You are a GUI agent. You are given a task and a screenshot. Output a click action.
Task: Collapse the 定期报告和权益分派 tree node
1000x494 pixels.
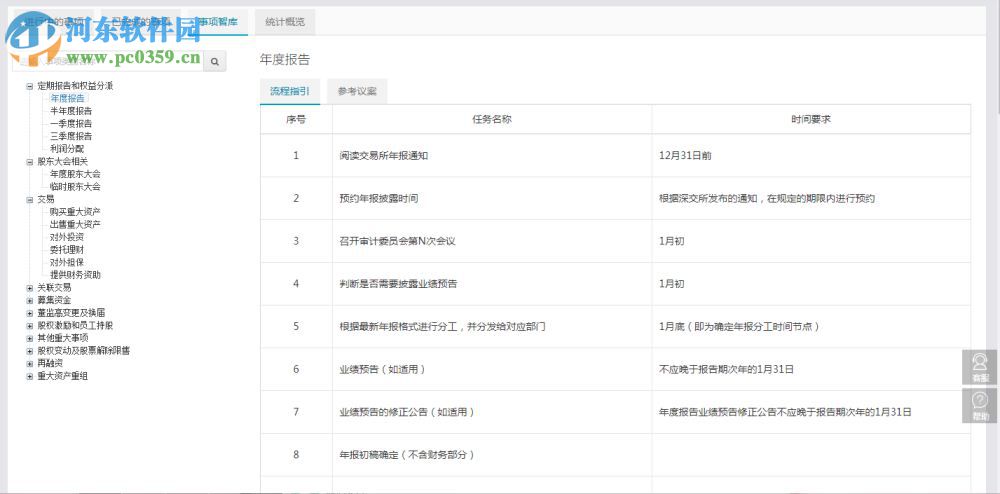[29, 86]
